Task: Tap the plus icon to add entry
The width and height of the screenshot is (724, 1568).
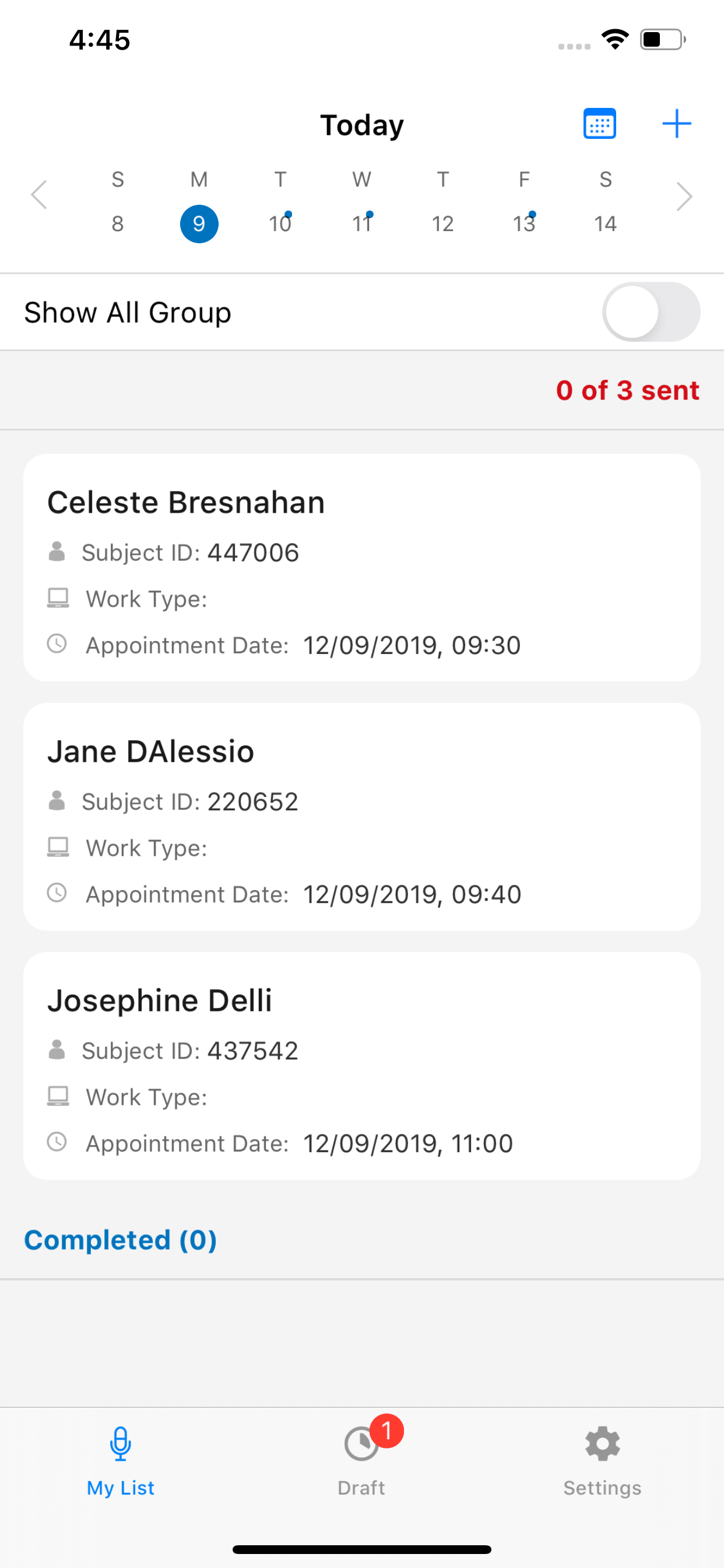Action: tap(677, 124)
